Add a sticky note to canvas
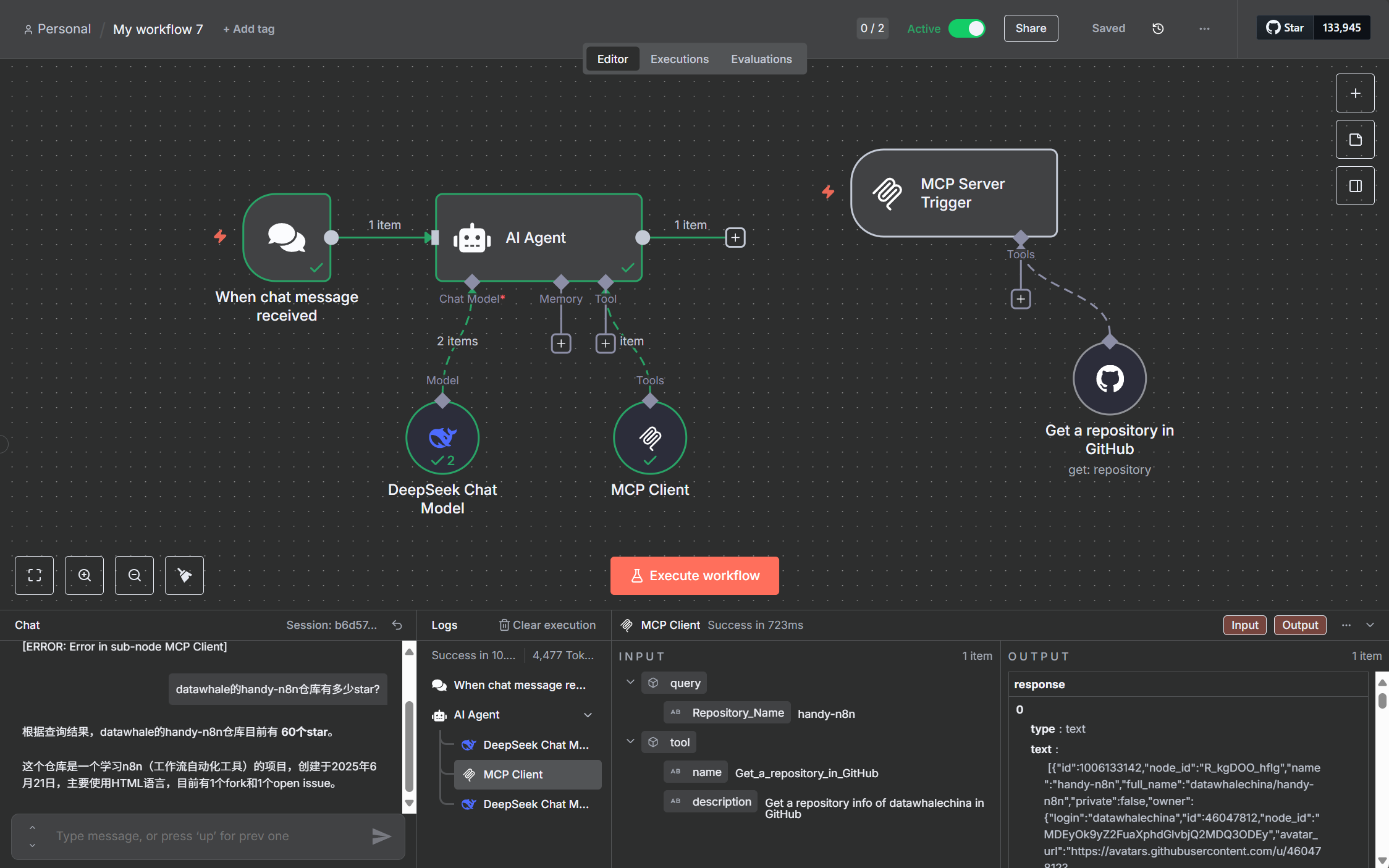Viewport: 1389px width, 868px height. pyautogui.click(x=1355, y=140)
